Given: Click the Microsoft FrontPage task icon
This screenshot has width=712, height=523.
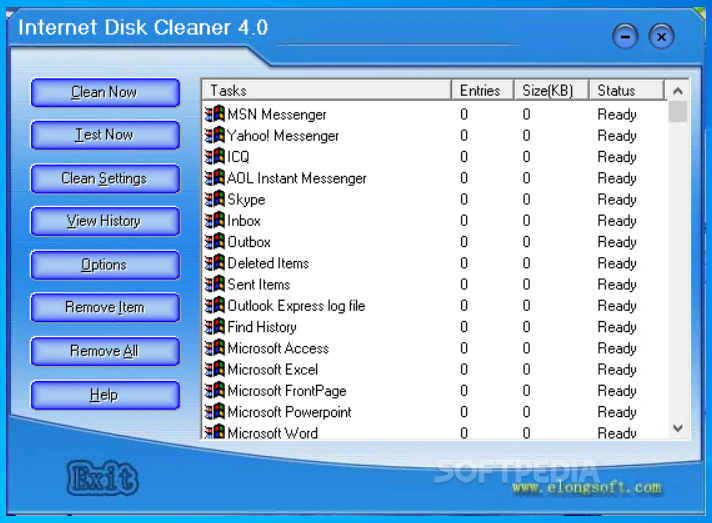Looking at the screenshot, I should pyautogui.click(x=215, y=390).
